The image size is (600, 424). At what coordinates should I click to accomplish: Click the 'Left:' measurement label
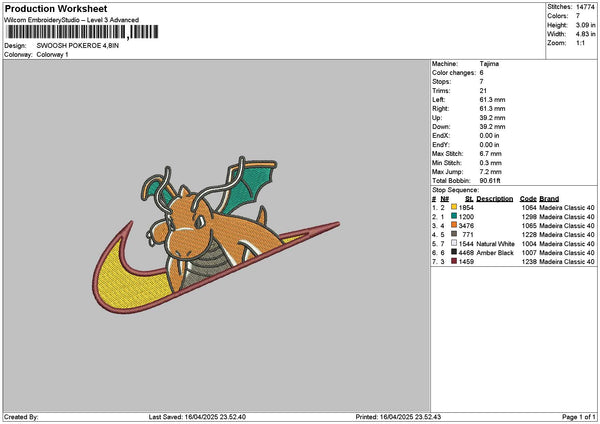point(439,99)
